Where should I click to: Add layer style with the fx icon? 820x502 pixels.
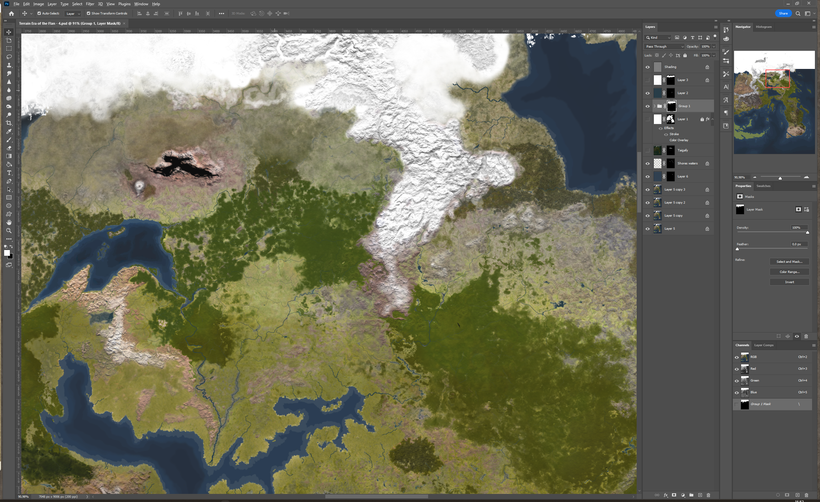(x=665, y=494)
